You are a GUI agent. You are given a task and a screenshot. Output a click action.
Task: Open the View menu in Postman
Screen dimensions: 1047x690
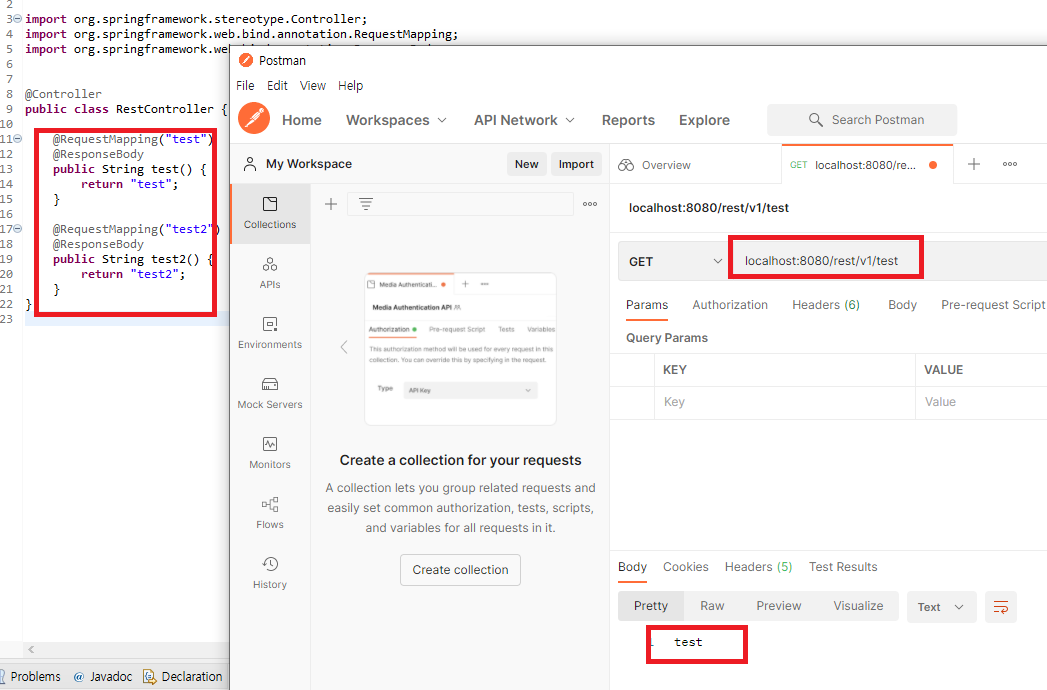[x=312, y=85]
